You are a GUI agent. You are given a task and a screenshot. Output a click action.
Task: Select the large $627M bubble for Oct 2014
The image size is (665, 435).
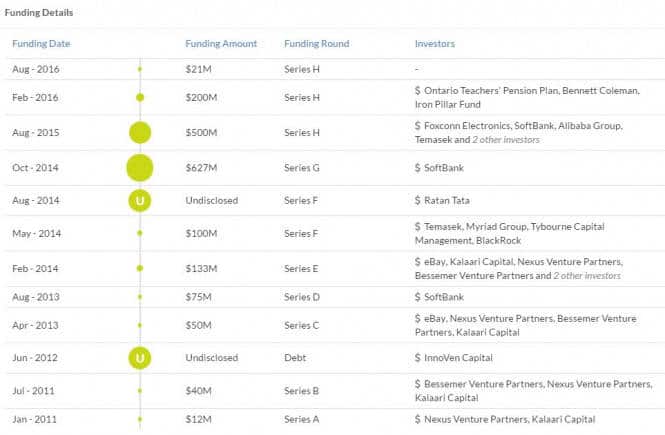point(140,167)
